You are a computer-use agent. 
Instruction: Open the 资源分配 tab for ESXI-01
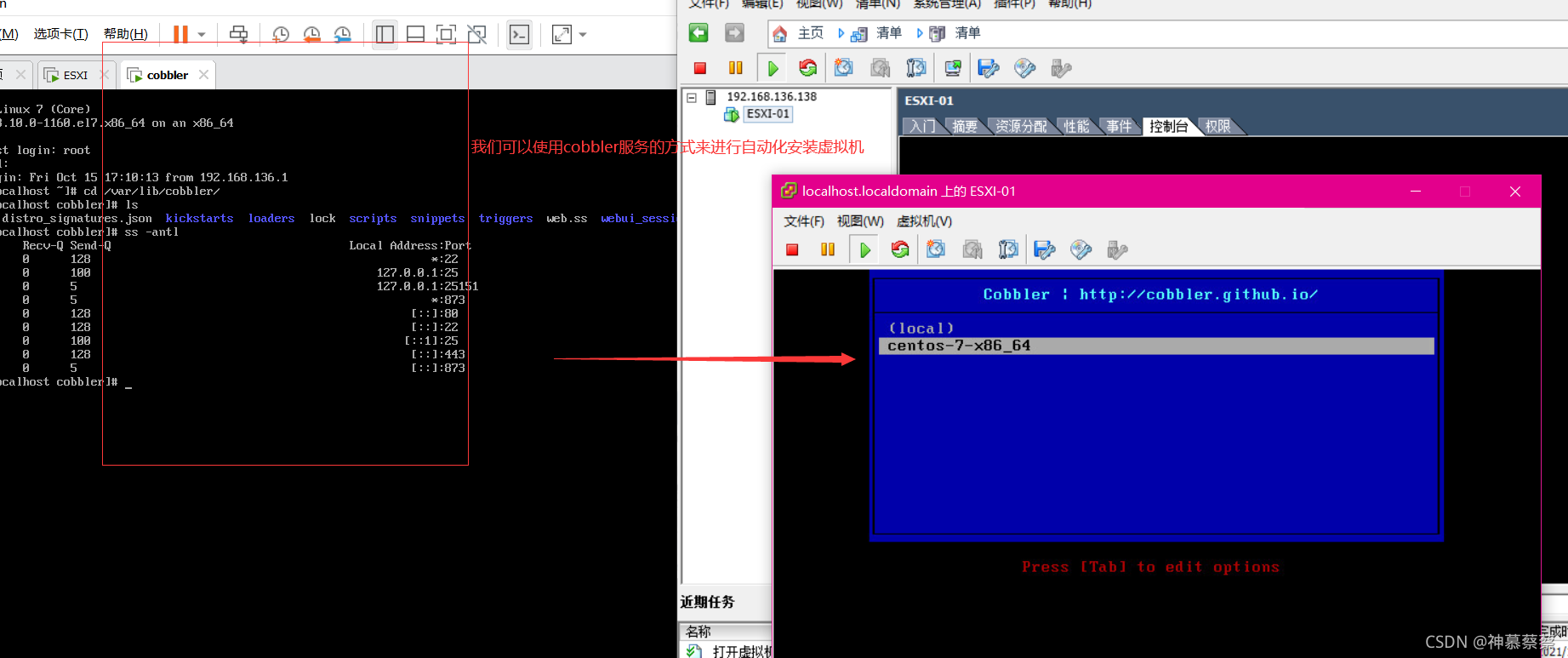pyautogui.click(x=1021, y=126)
